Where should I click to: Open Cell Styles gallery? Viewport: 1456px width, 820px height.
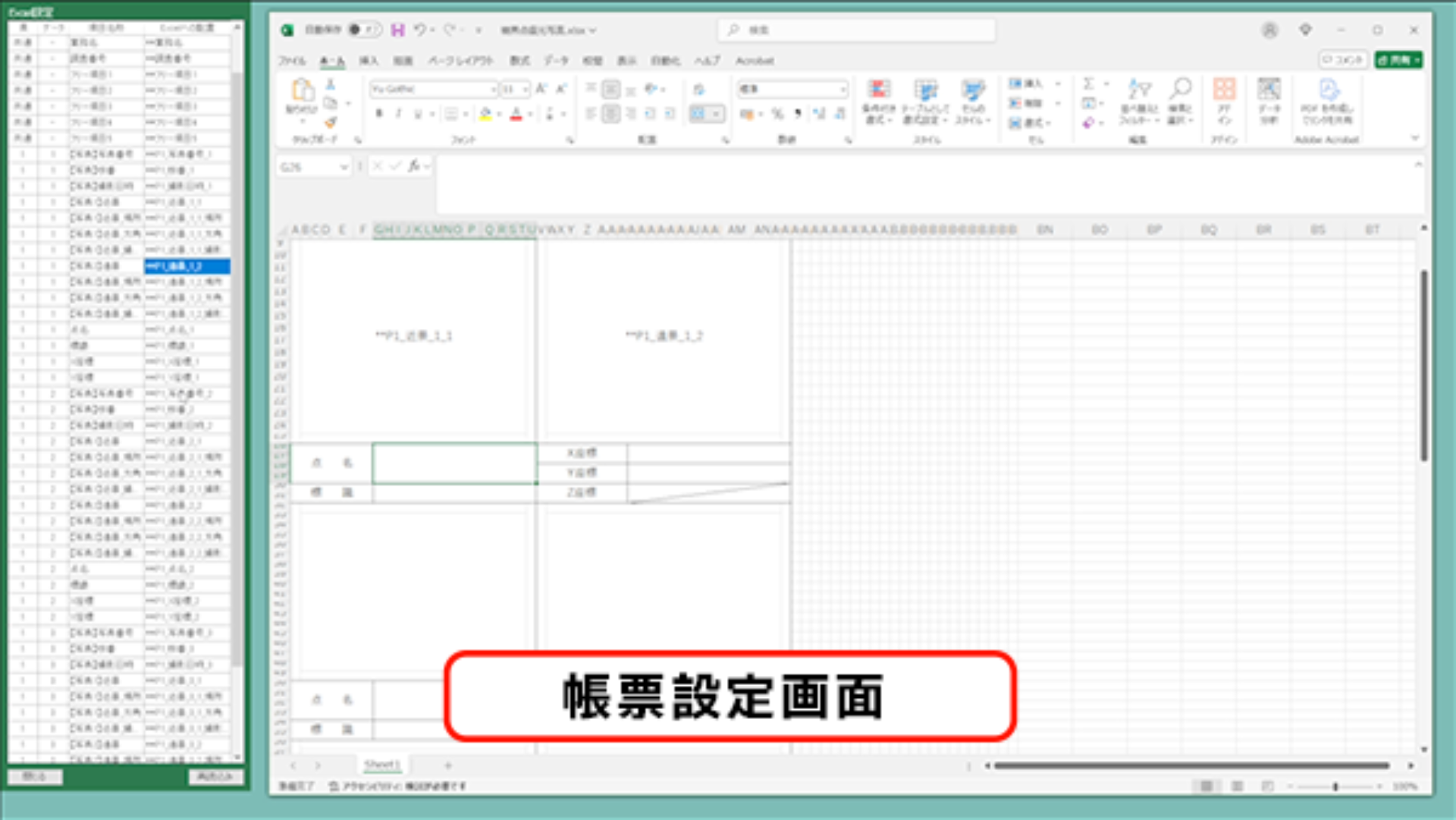point(974,102)
